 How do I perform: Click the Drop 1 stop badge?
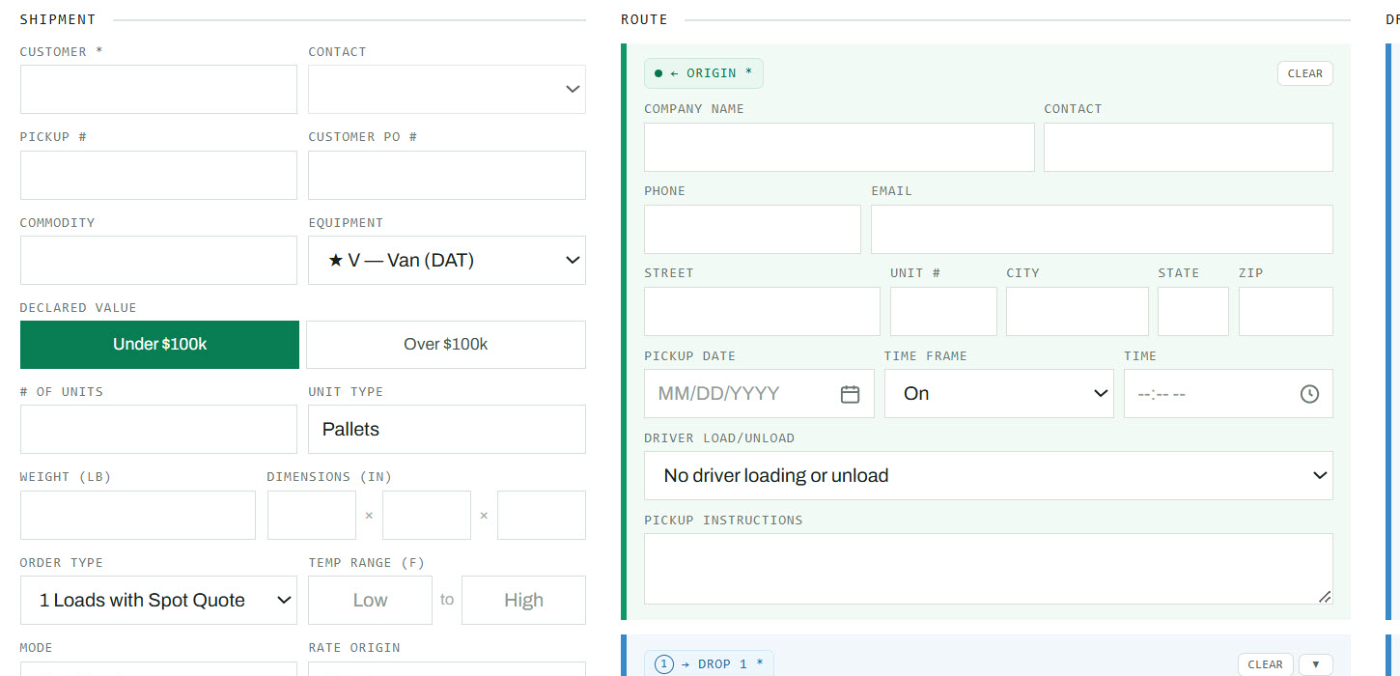coord(709,664)
